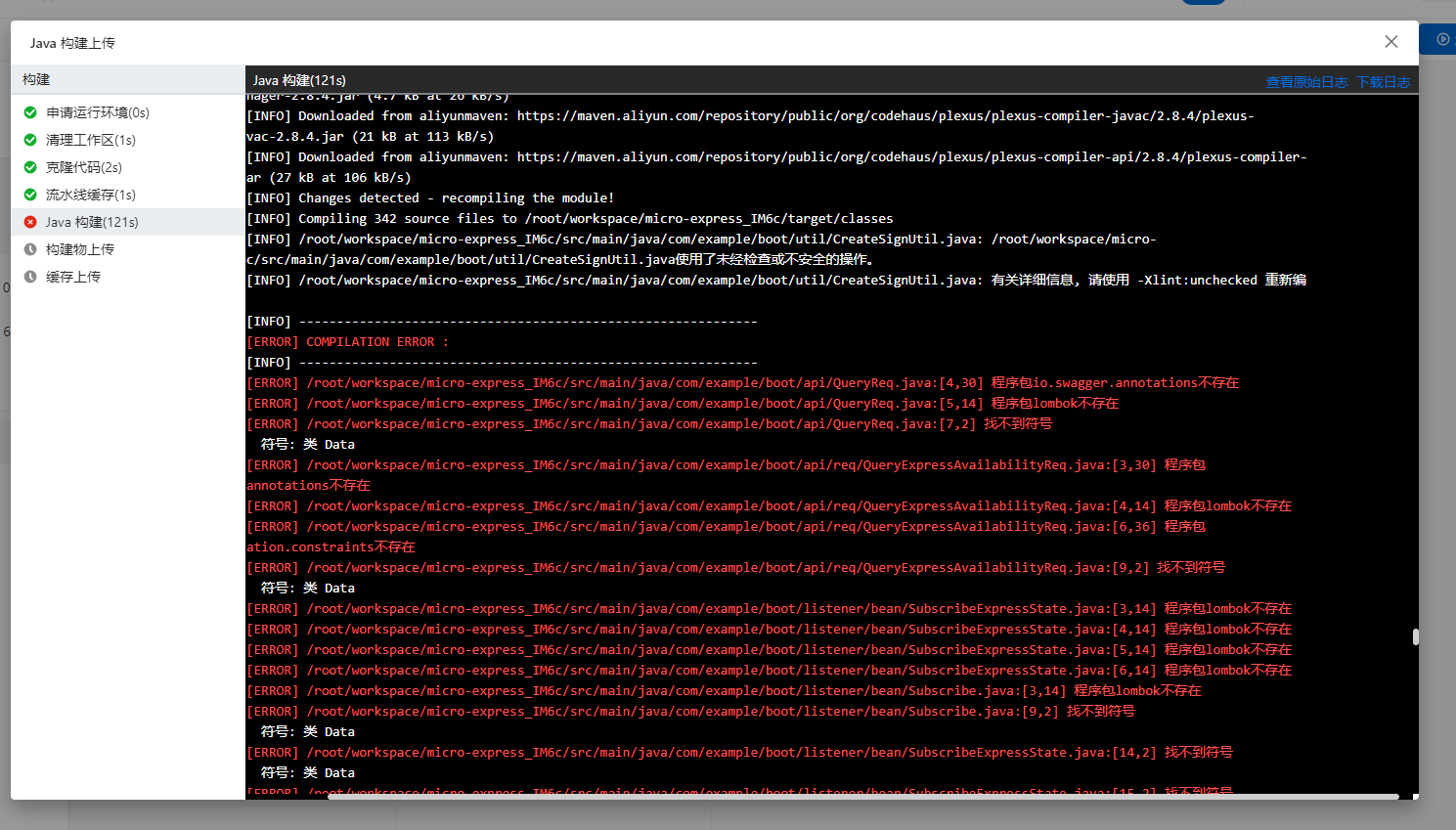Click red error icon beside Java 构建
This screenshot has width=1456, height=830.
30,222
